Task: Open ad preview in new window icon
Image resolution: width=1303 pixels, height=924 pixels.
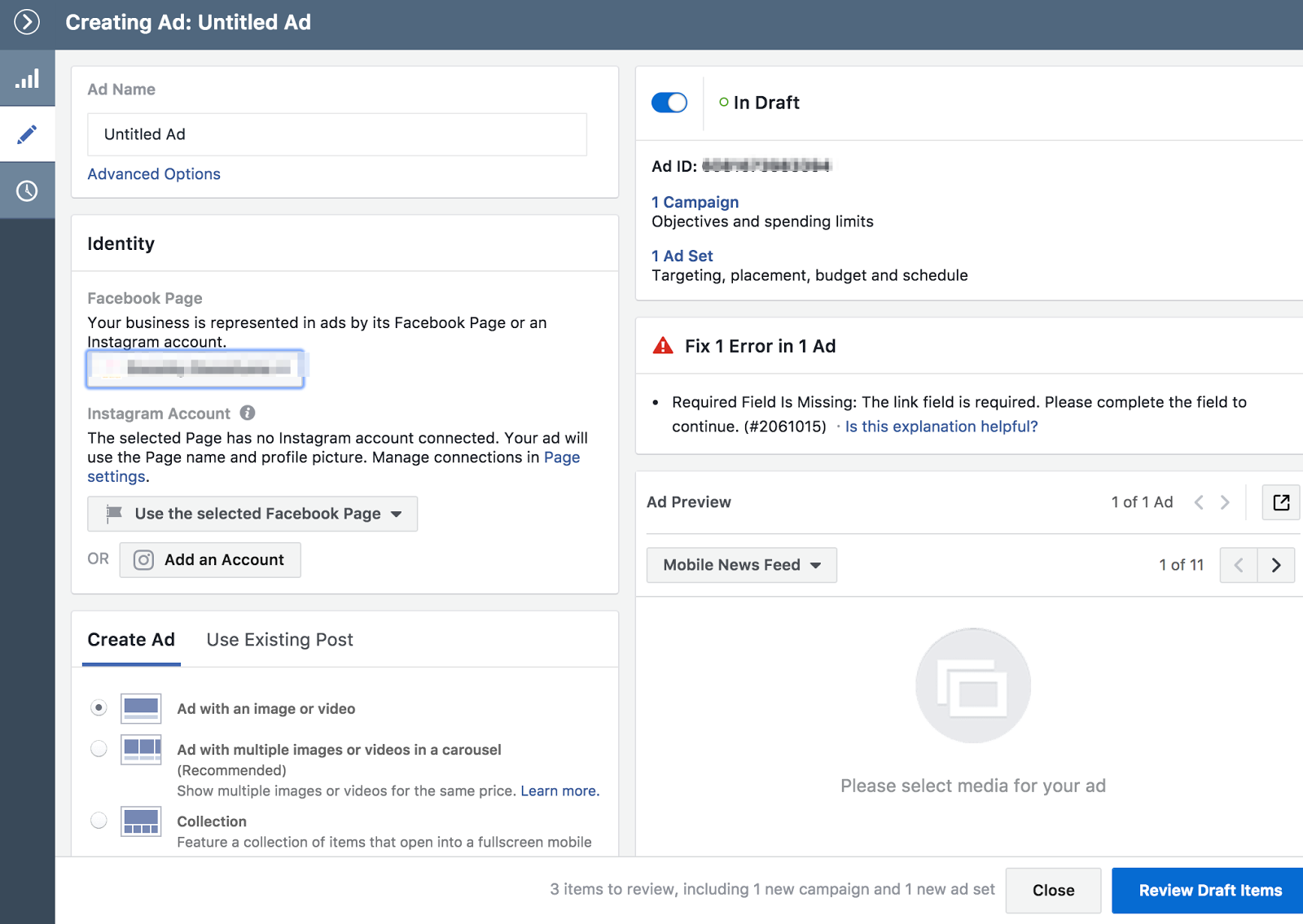Action: click(x=1281, y=502)
